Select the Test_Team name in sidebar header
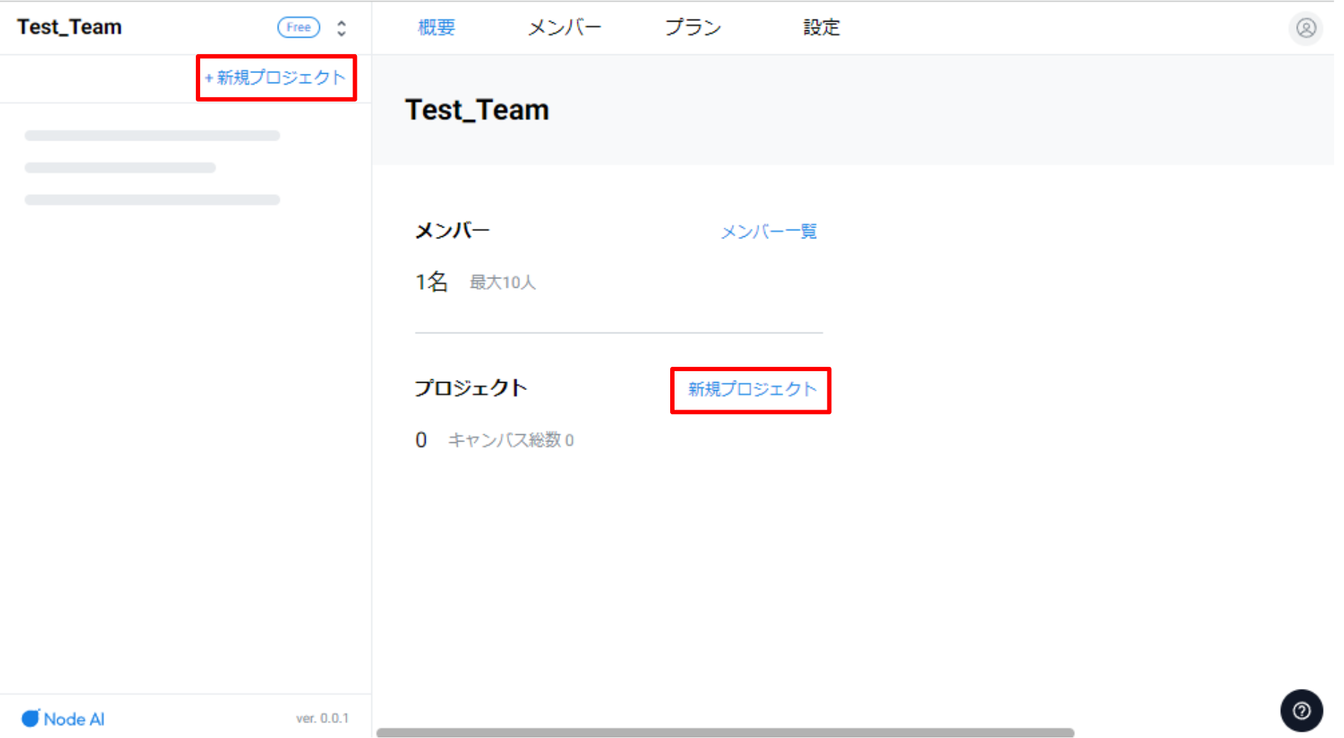This screenshot has height=738, width=1344. coord(70,27)
